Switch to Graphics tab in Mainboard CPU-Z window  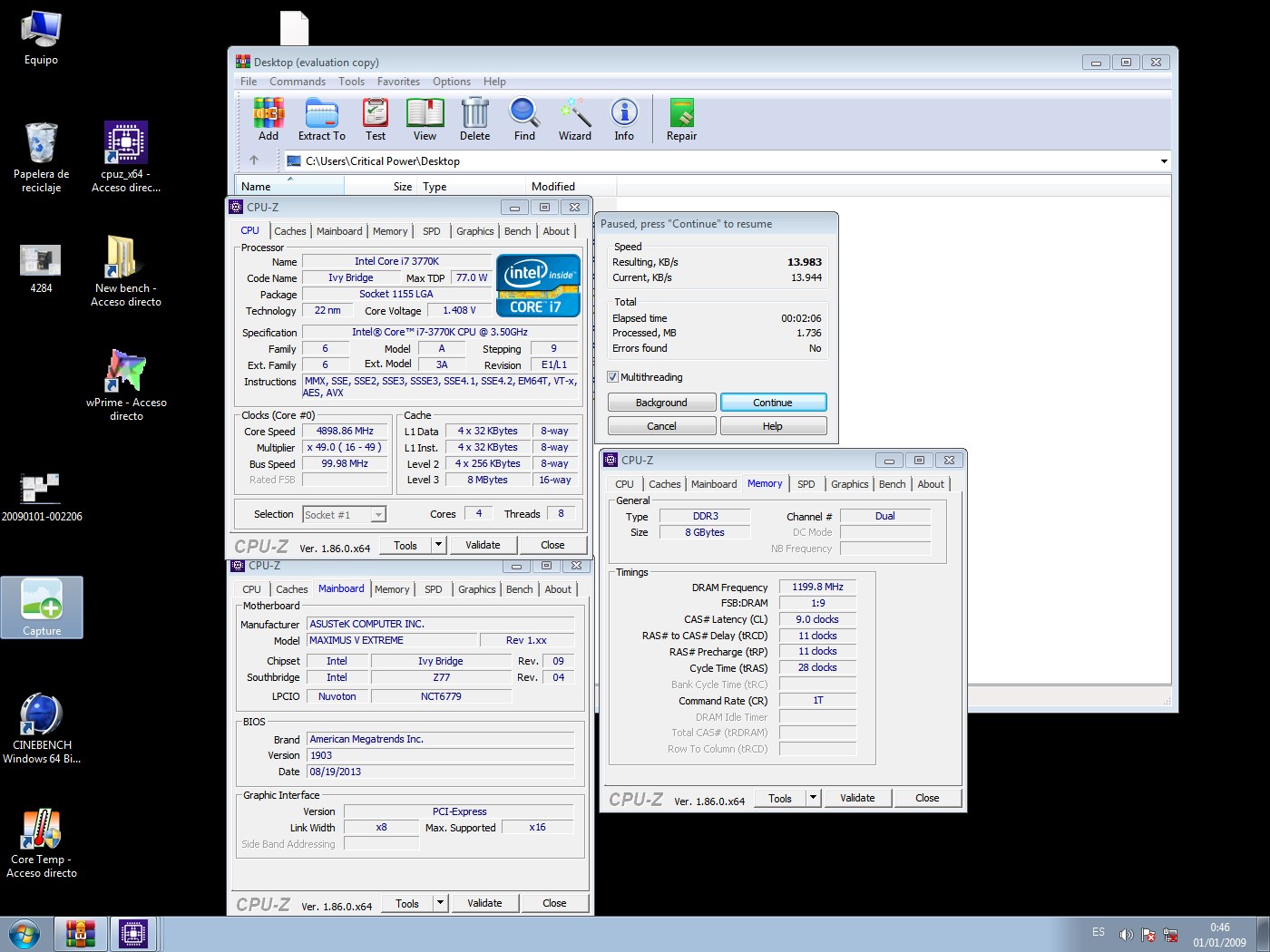[x=477, y=589]
